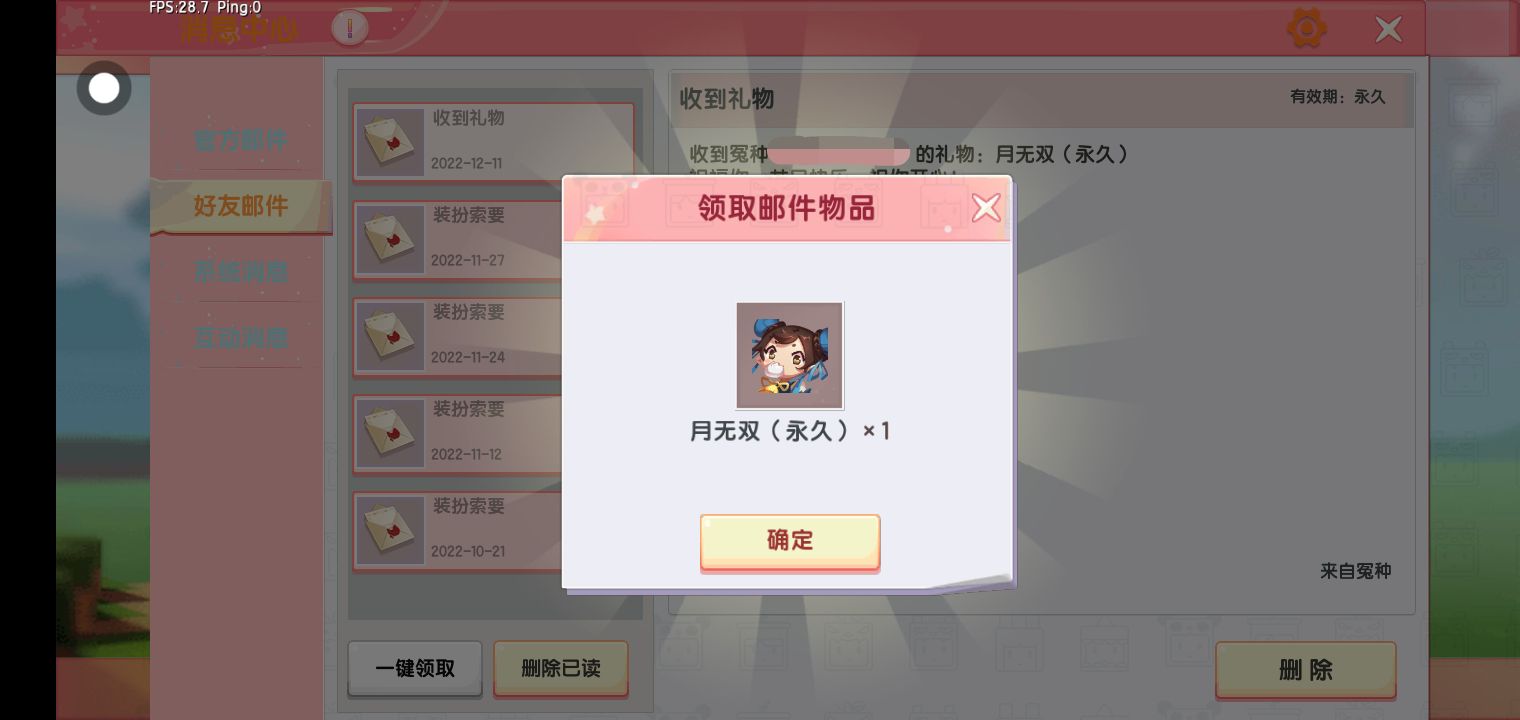Open envelope icon of 2022-10-21 mail
This screenshot has height=720, width=1520.
[x=390, y=531]
